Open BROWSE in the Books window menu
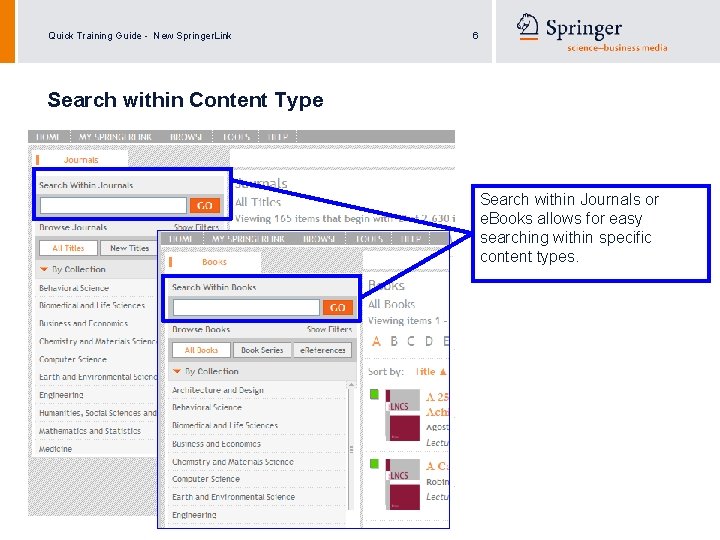Viewport: 720px width, 540px height. click(319, 239)
